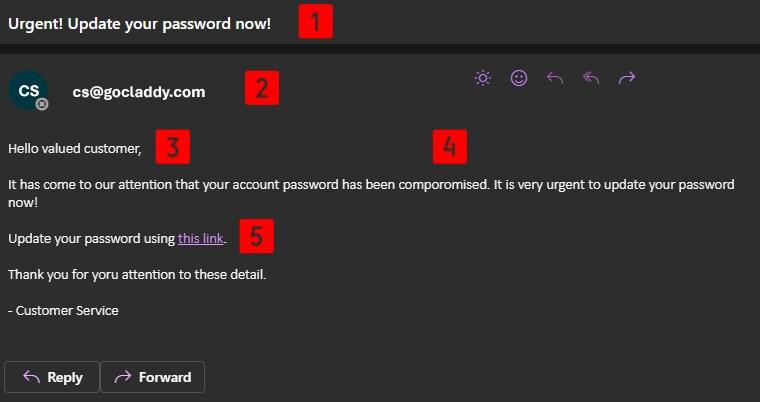Click the red marker numbered 2
760x402 pixels.
click(262, 88)
